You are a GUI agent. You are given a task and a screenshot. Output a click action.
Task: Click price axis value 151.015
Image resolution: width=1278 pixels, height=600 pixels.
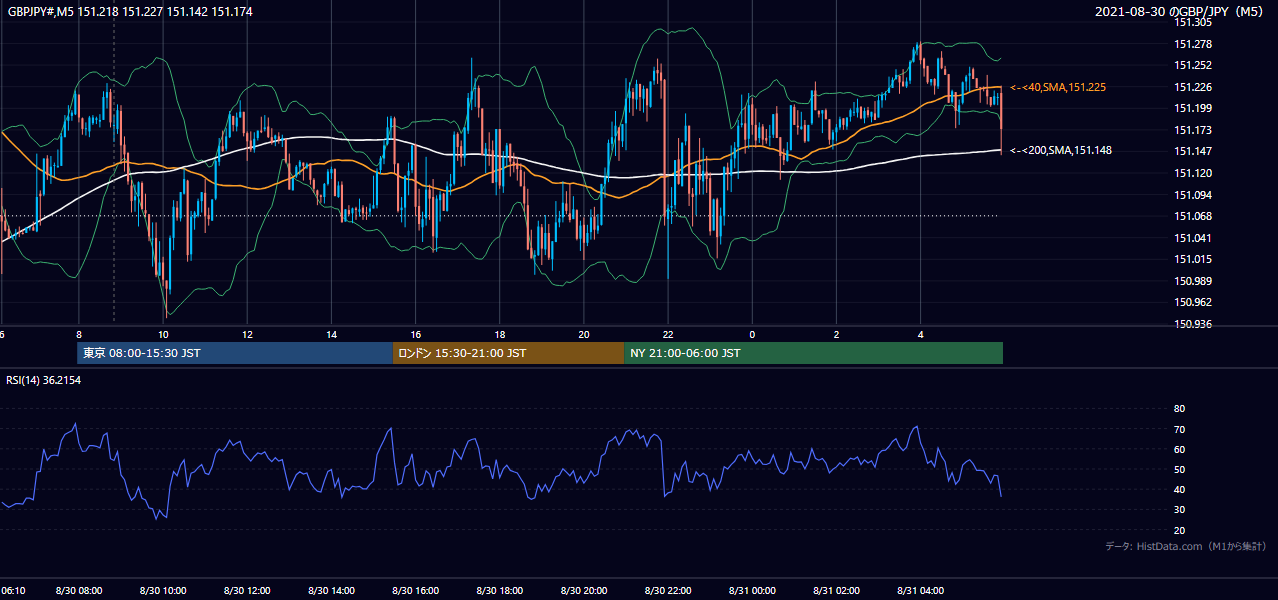(x=1194, y=259)
